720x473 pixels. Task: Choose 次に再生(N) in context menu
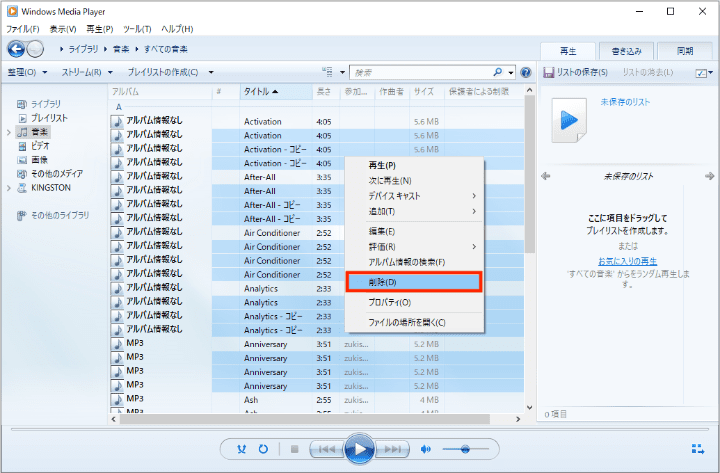click(414, 180)
